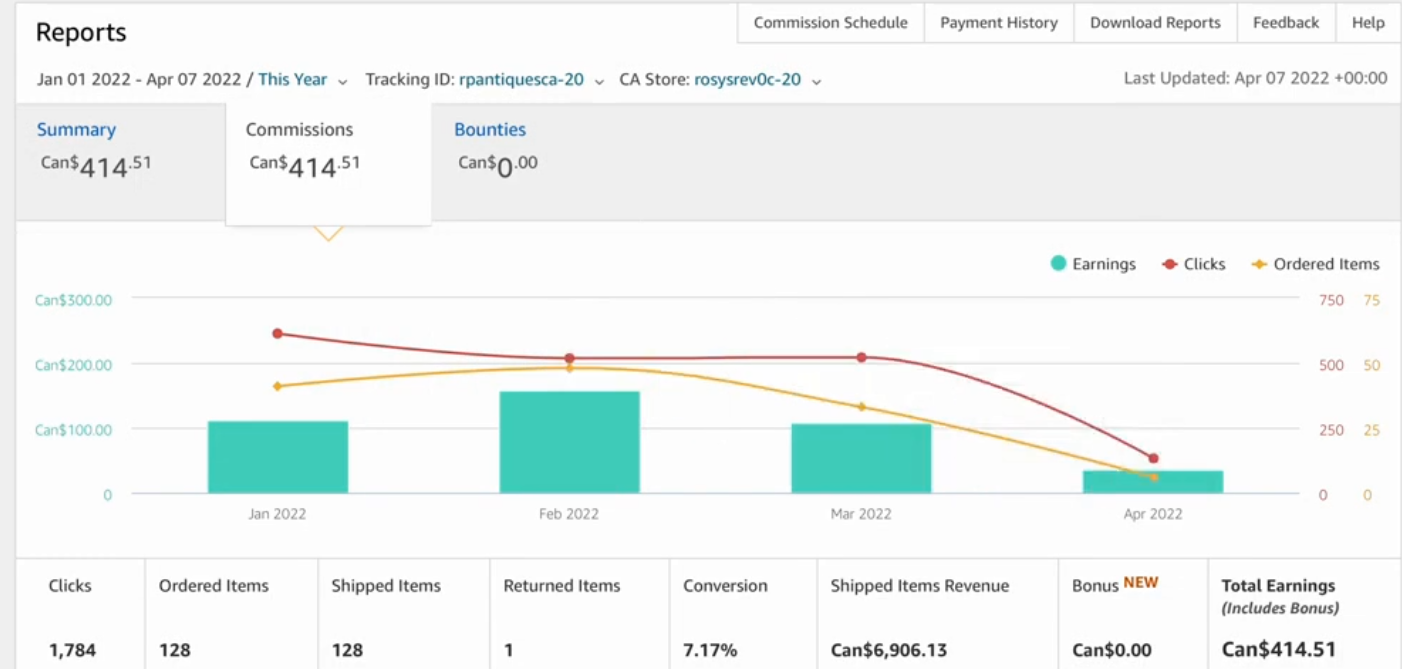Screen dimensions: 1402x669
Task: Open the This Year date range link
Action: click(x=293, y=79)
